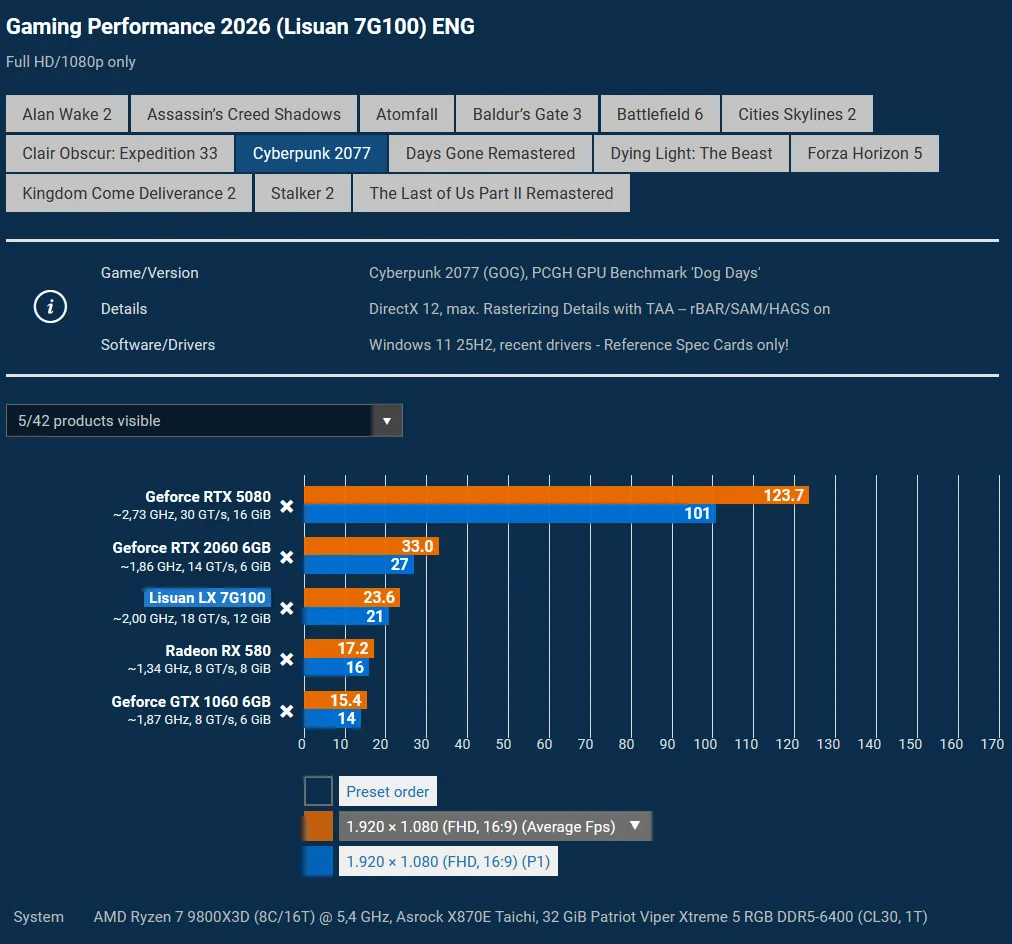Click the RTX 2060 33.0 orange bar

[371, 547]
